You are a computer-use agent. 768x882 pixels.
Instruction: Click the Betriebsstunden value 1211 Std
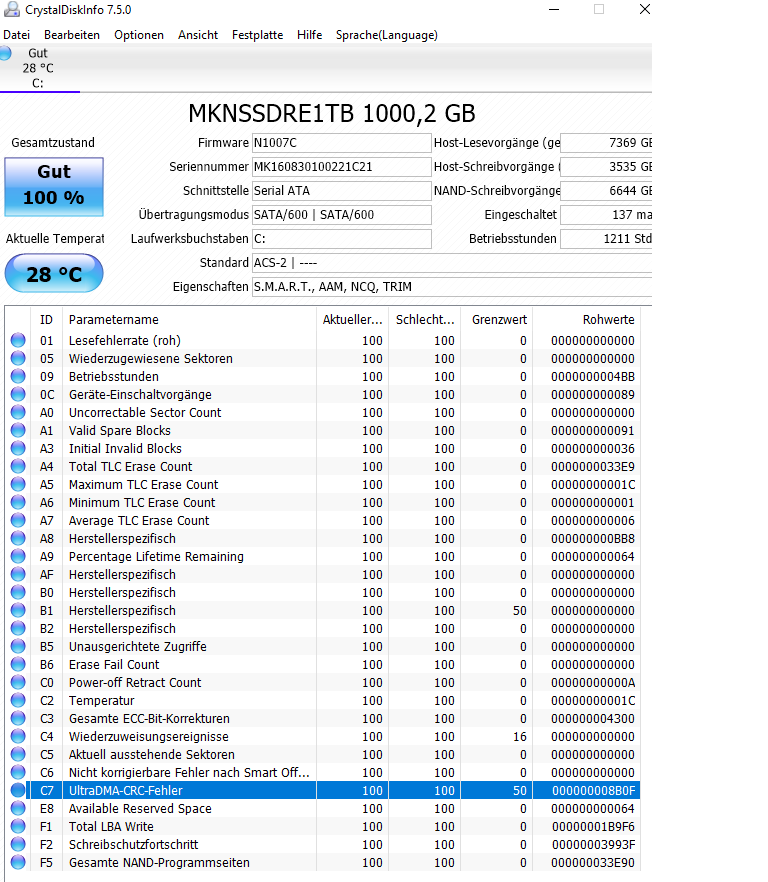point(607,238)
